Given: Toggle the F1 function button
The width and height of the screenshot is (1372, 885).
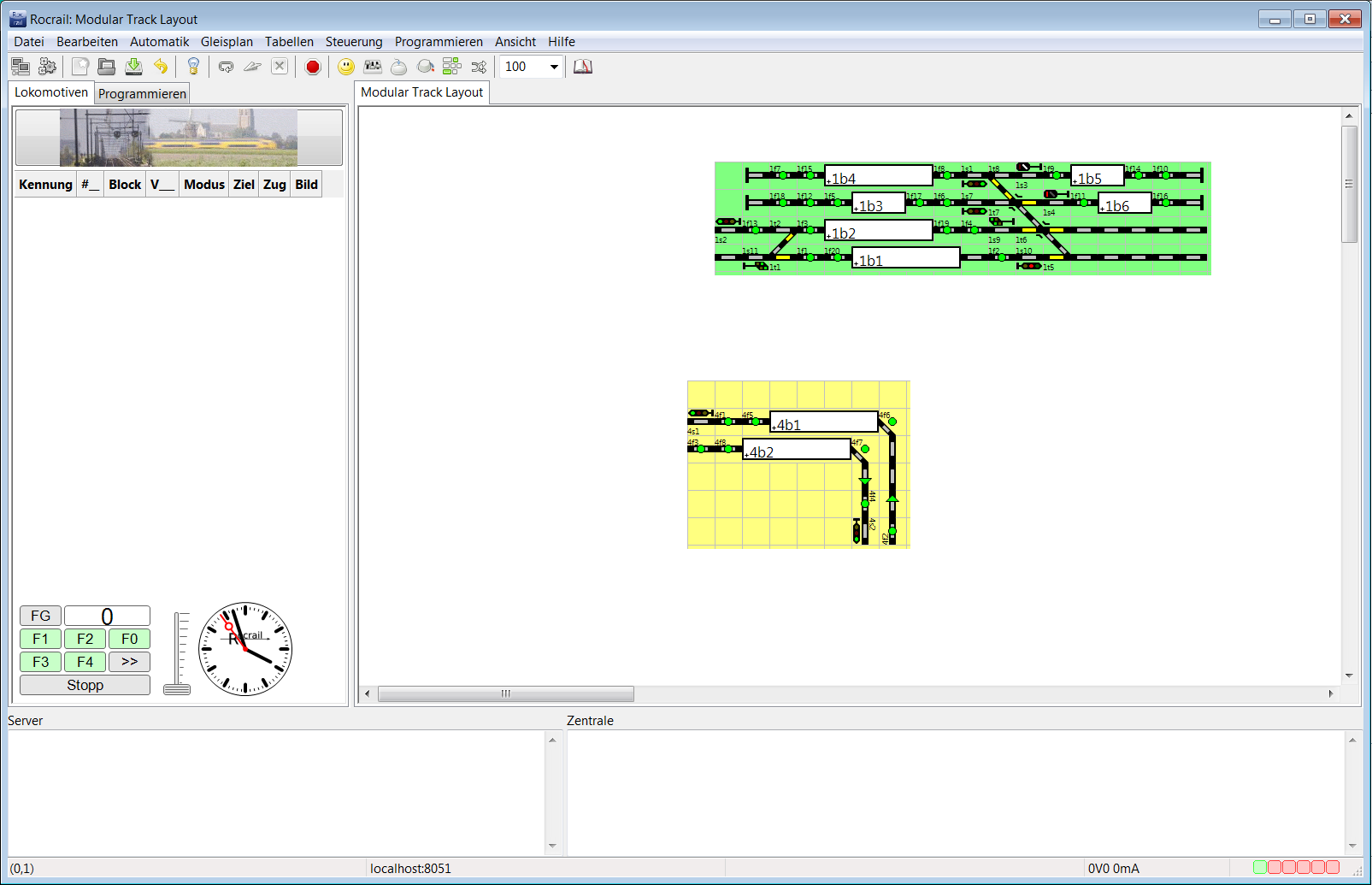Looking at the screenshot, I should [40, 639].
